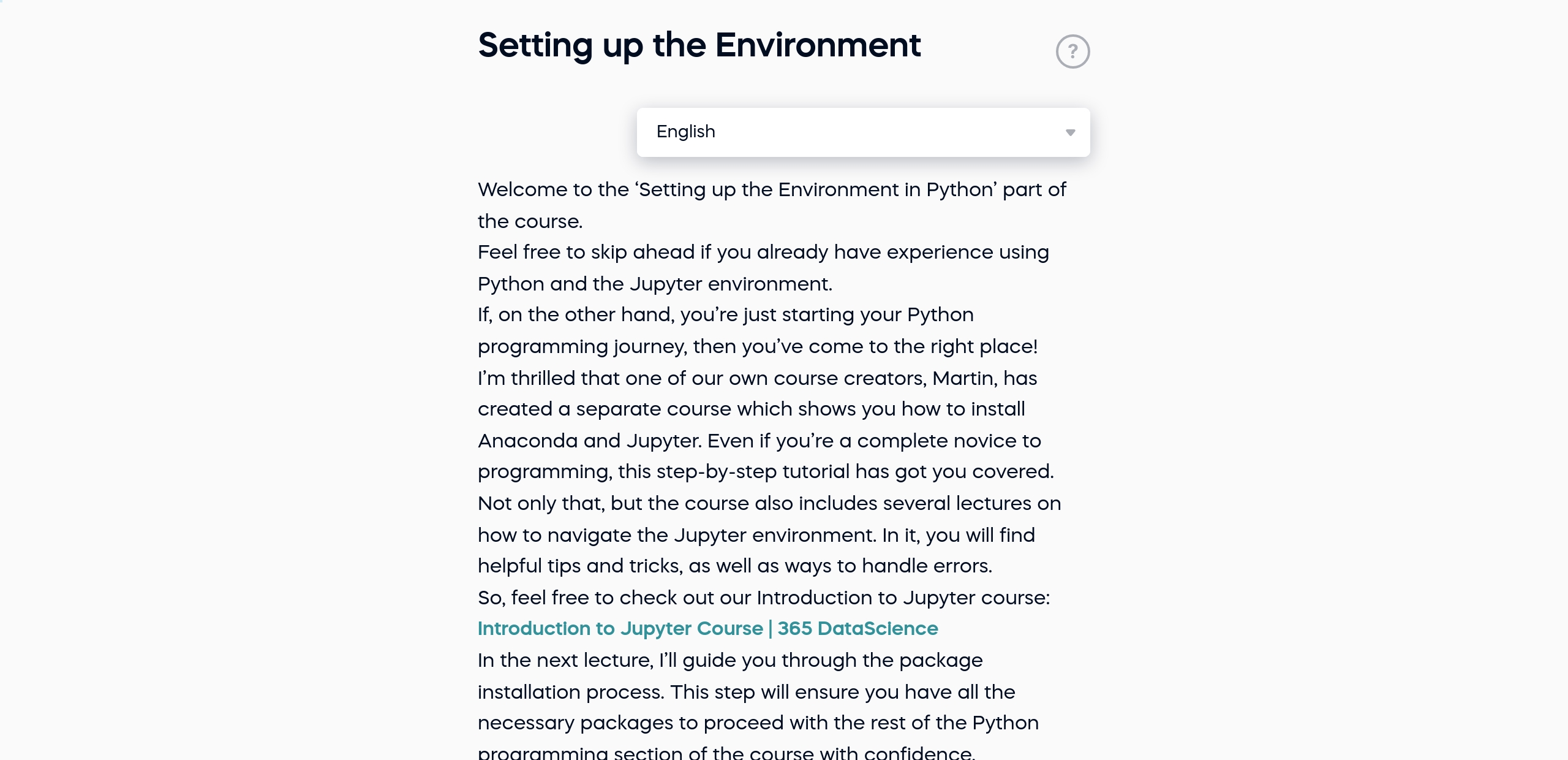Click the downward chevron on the language box
This screenshot has height=760, width=1568.
point(1071,132)
